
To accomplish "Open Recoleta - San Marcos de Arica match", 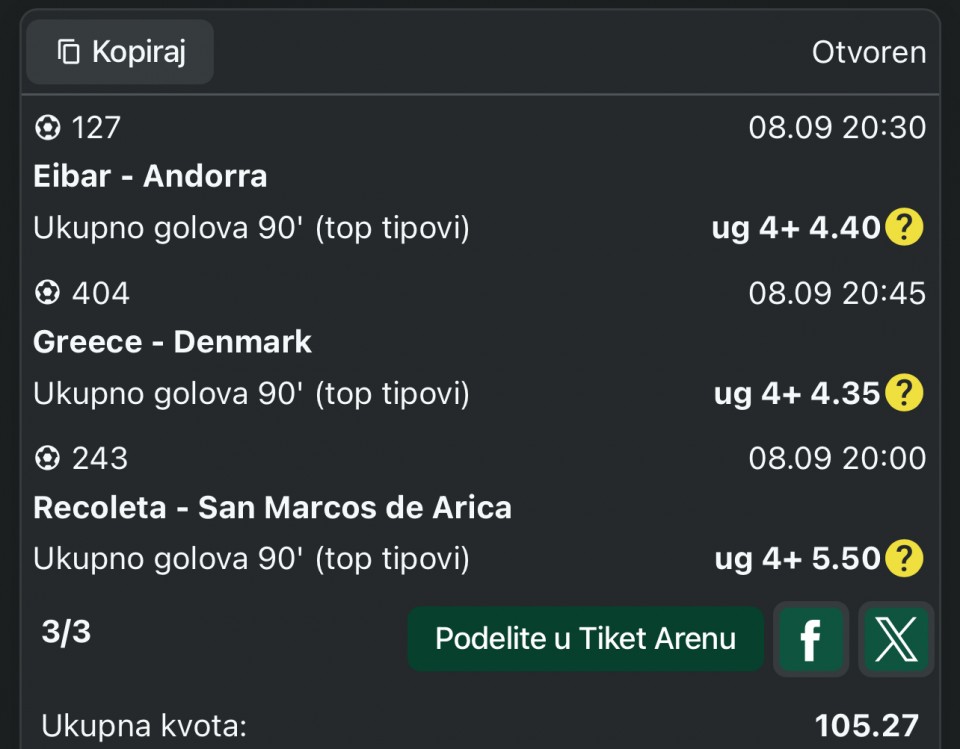I will click(x=272, y=507).
